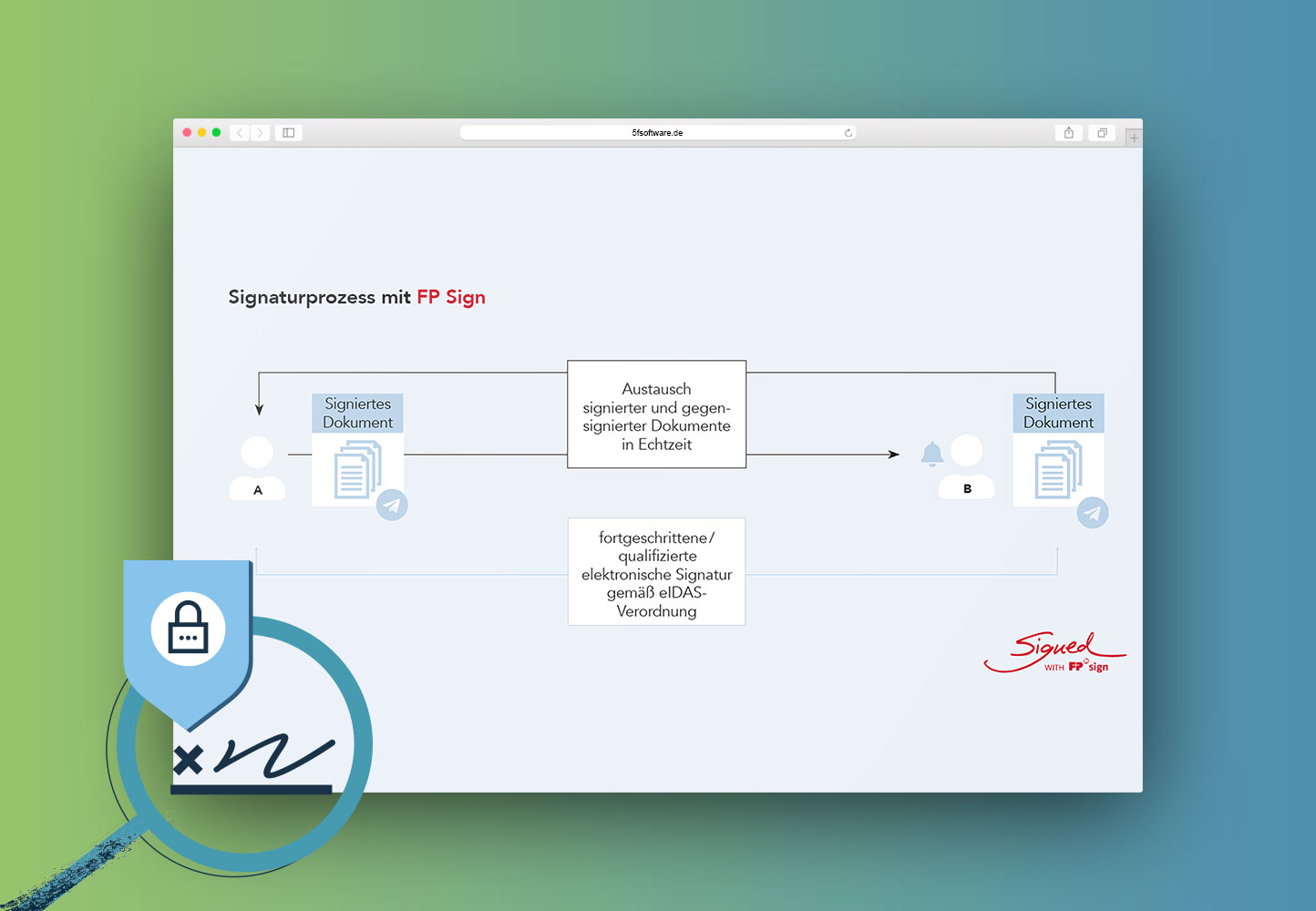Image resolution: width=1316 pixels, height=911 pixels.
Task: Show all tabs overview icon
Action: click(1102, 133)
